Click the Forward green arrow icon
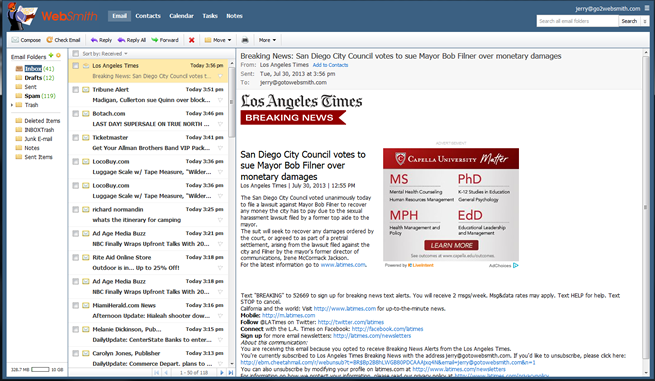Screen dimensions: 655x381 click(x=155, y=40)
